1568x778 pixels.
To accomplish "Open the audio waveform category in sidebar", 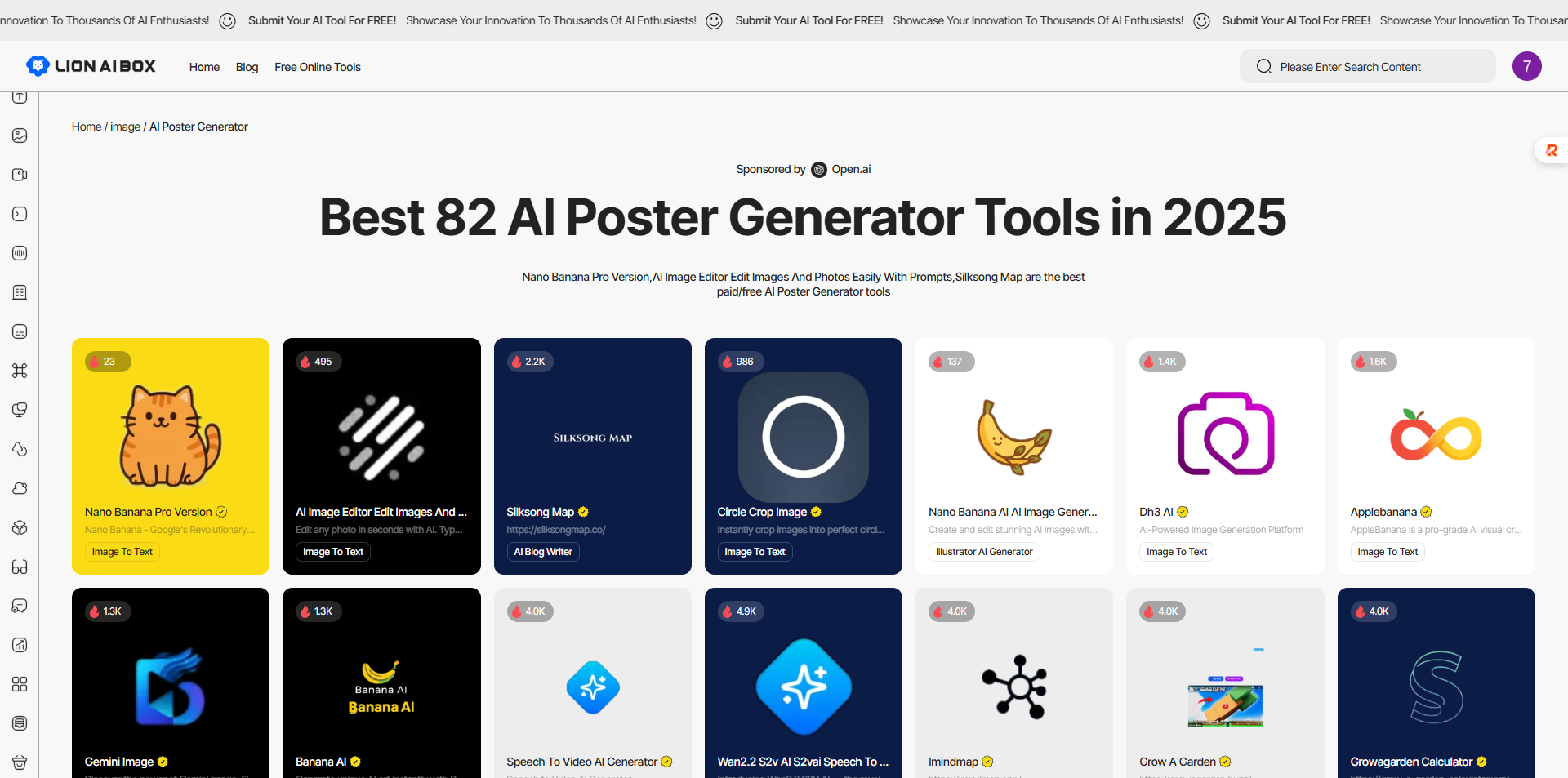I will click(20, 253).
